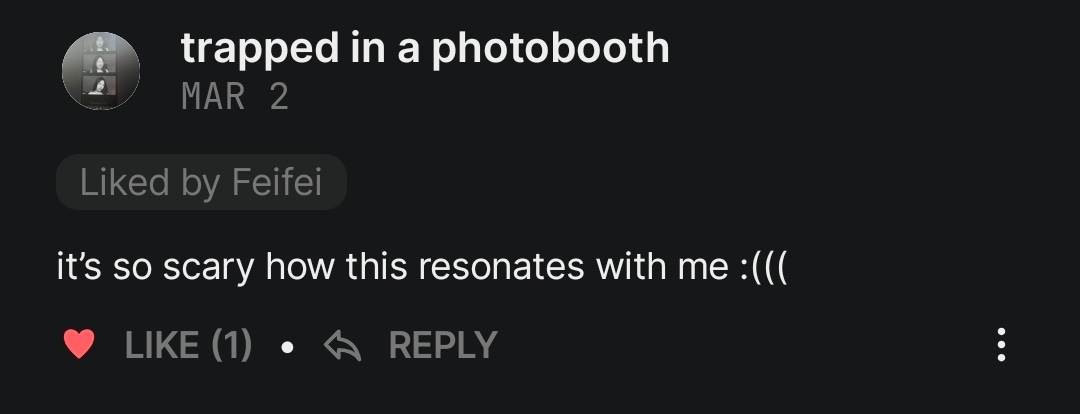Screen dimensions: 1080x414
Task: Click the like count '(1)'
Action: point(231,344)
